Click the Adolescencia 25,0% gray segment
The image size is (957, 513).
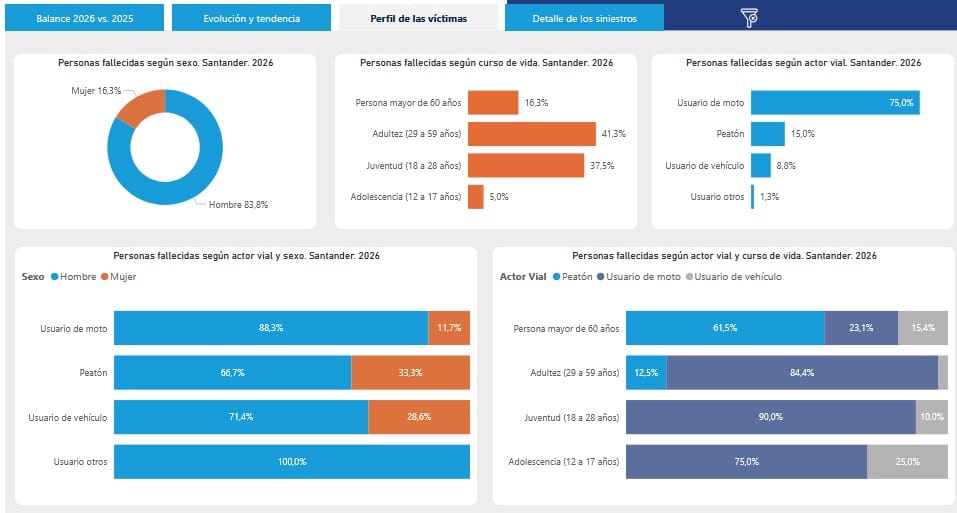907,462
